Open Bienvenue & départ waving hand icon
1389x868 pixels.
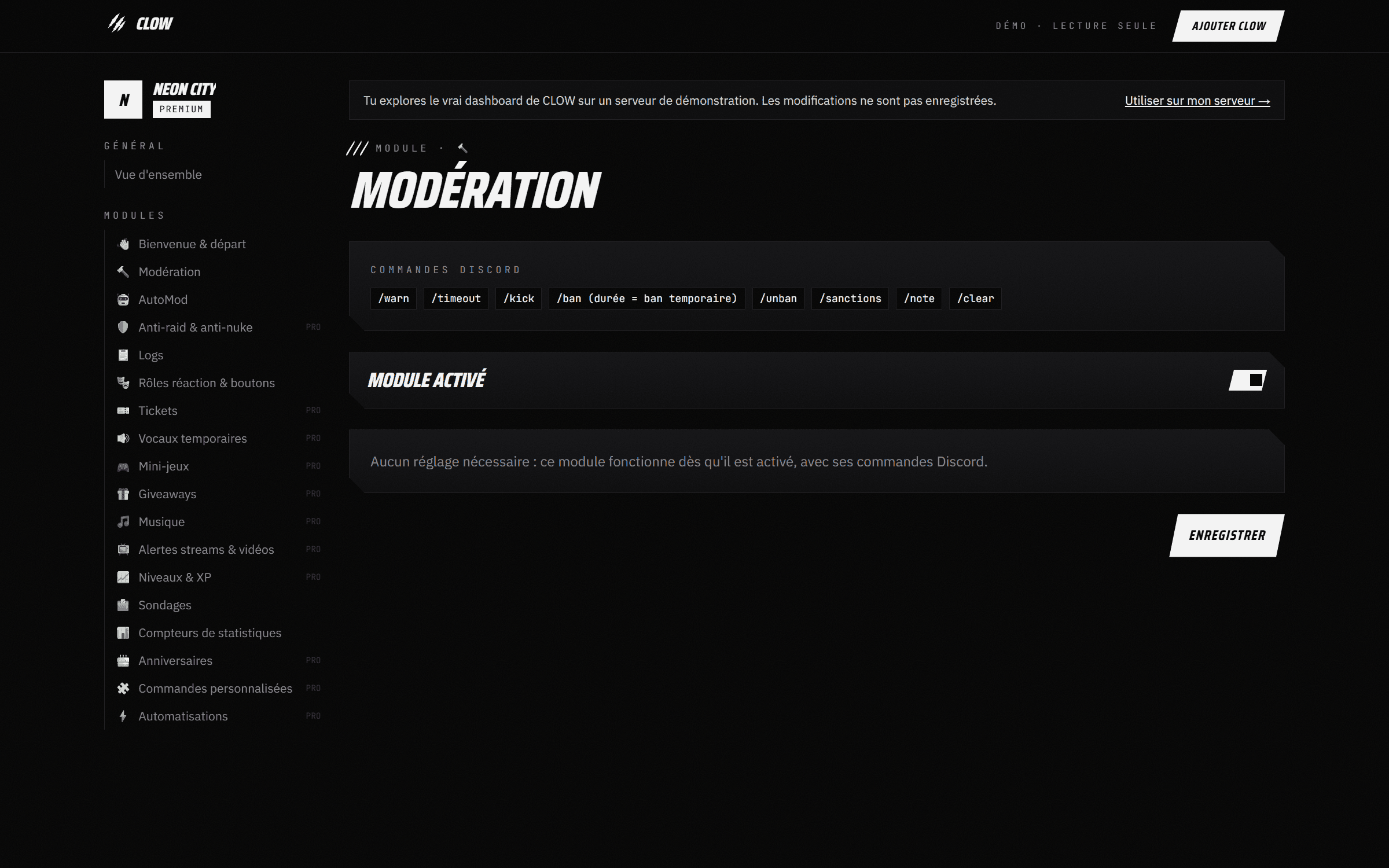click(x=123, y=244)
